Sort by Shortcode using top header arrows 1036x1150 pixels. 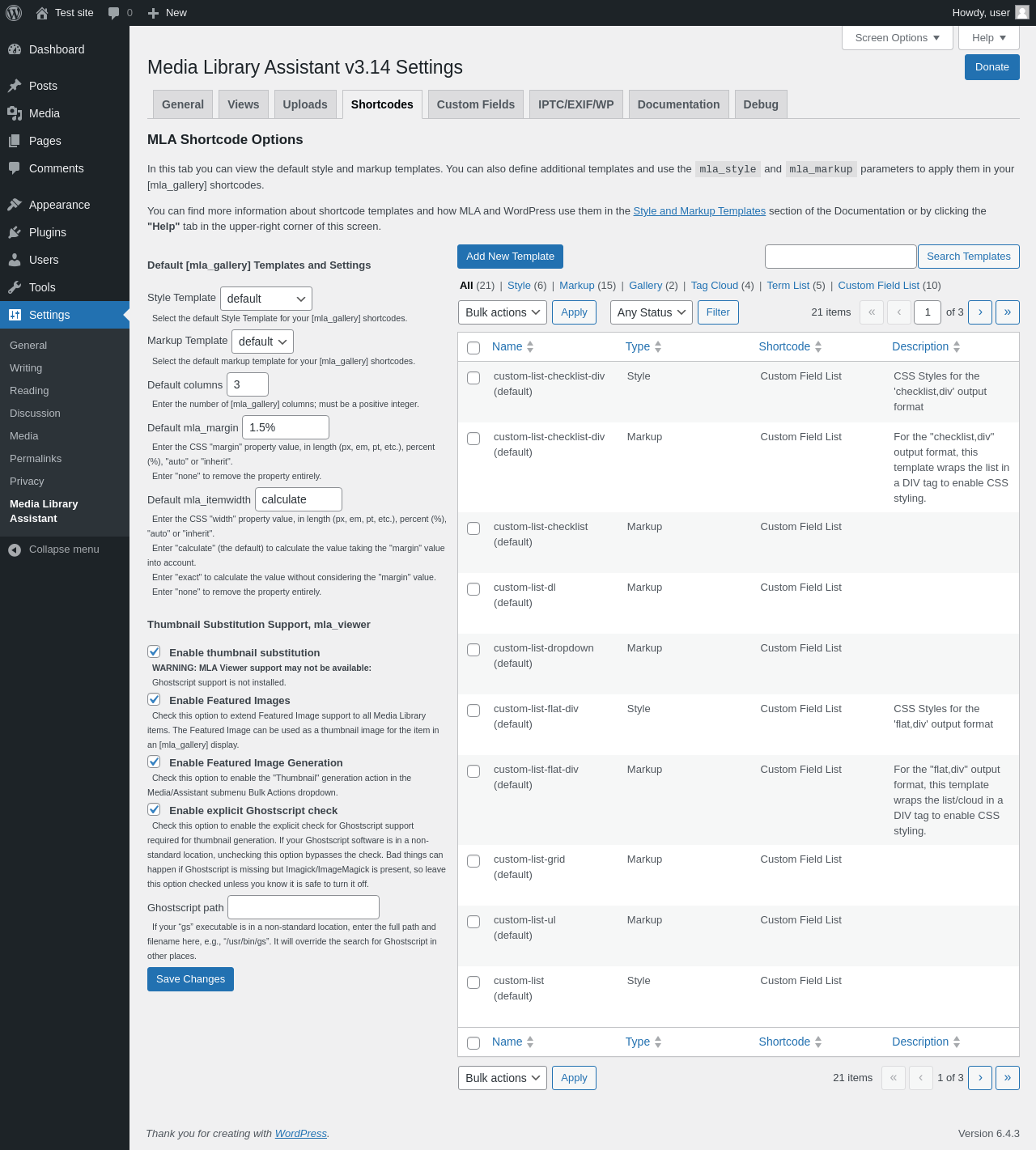click(818, 346)
